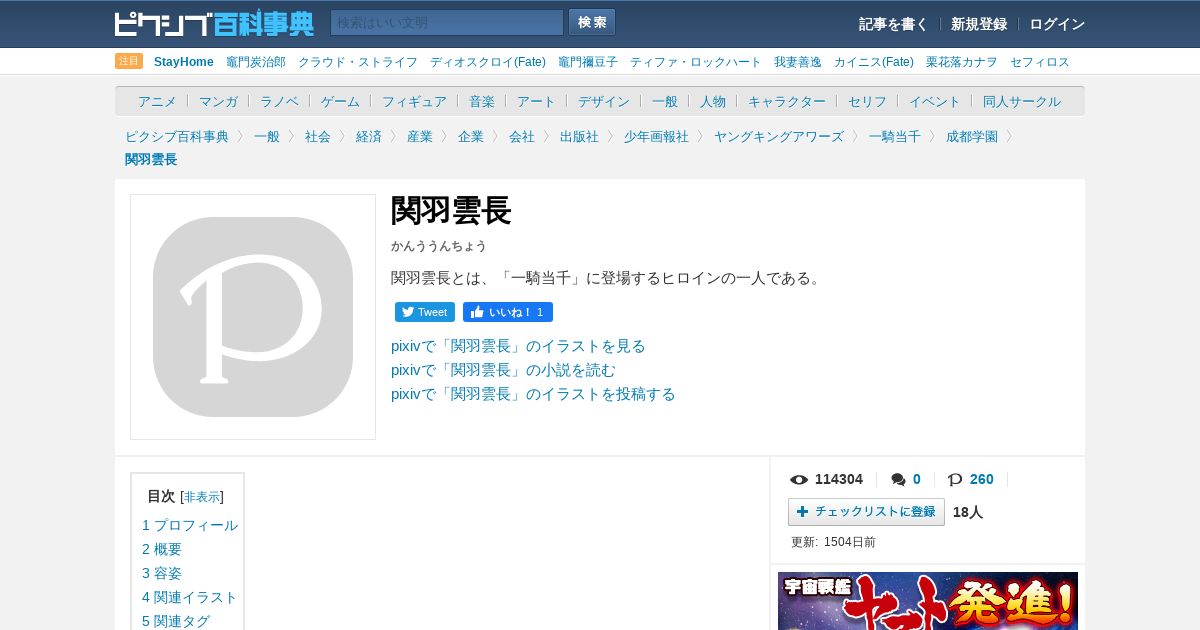Open trending tag セフィロス
The width and height of the screenshot is (1200, 630).
(x=1040, y=62)
